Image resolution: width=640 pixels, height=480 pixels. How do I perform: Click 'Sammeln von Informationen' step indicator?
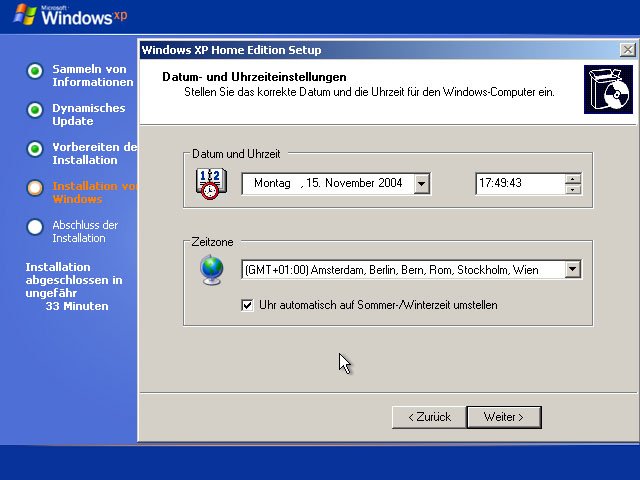click(35, 71)
